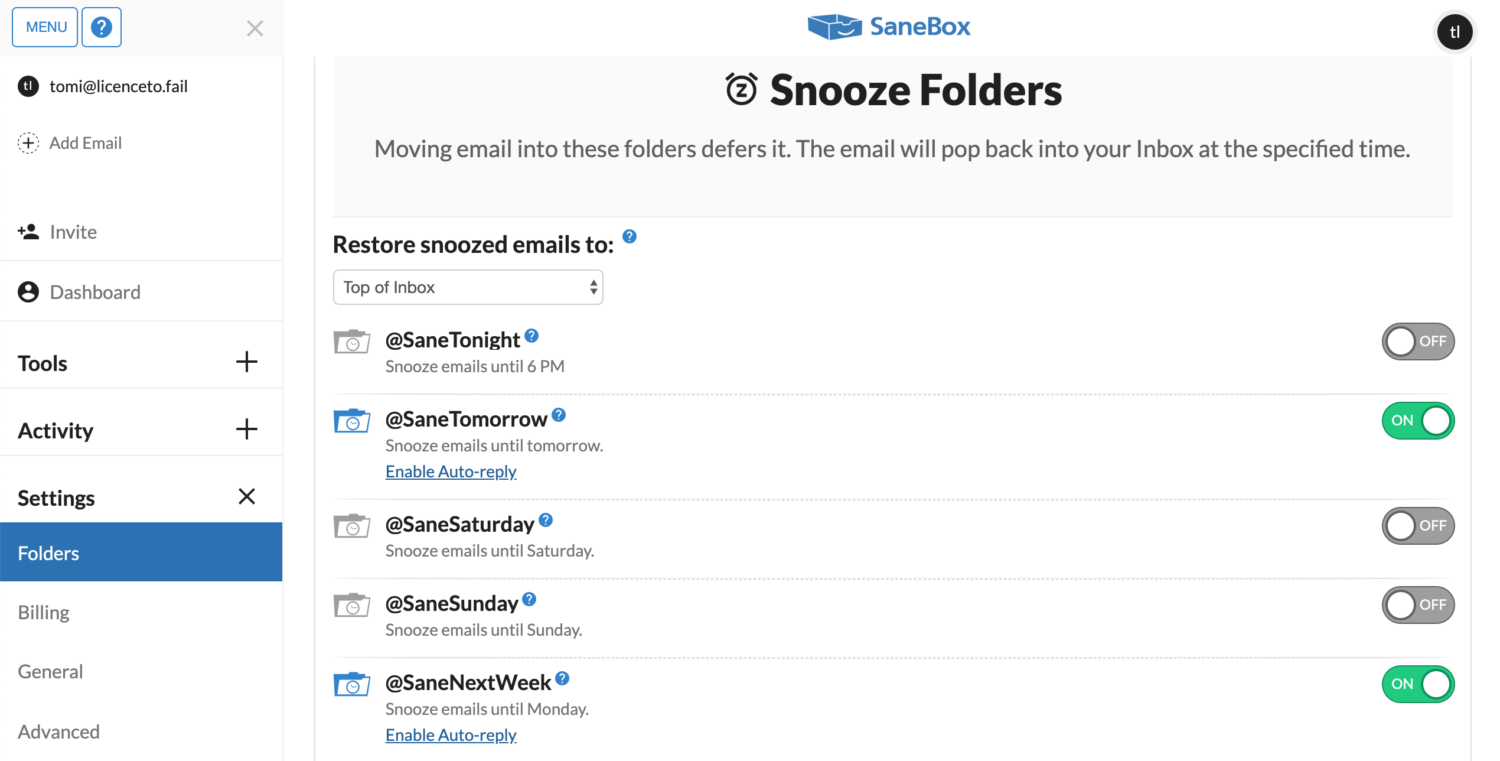Image resolution: width=1500 pixels, height=761 pixels.
Task: Click the plus icon next to Add Email
Action: [28, 143]
